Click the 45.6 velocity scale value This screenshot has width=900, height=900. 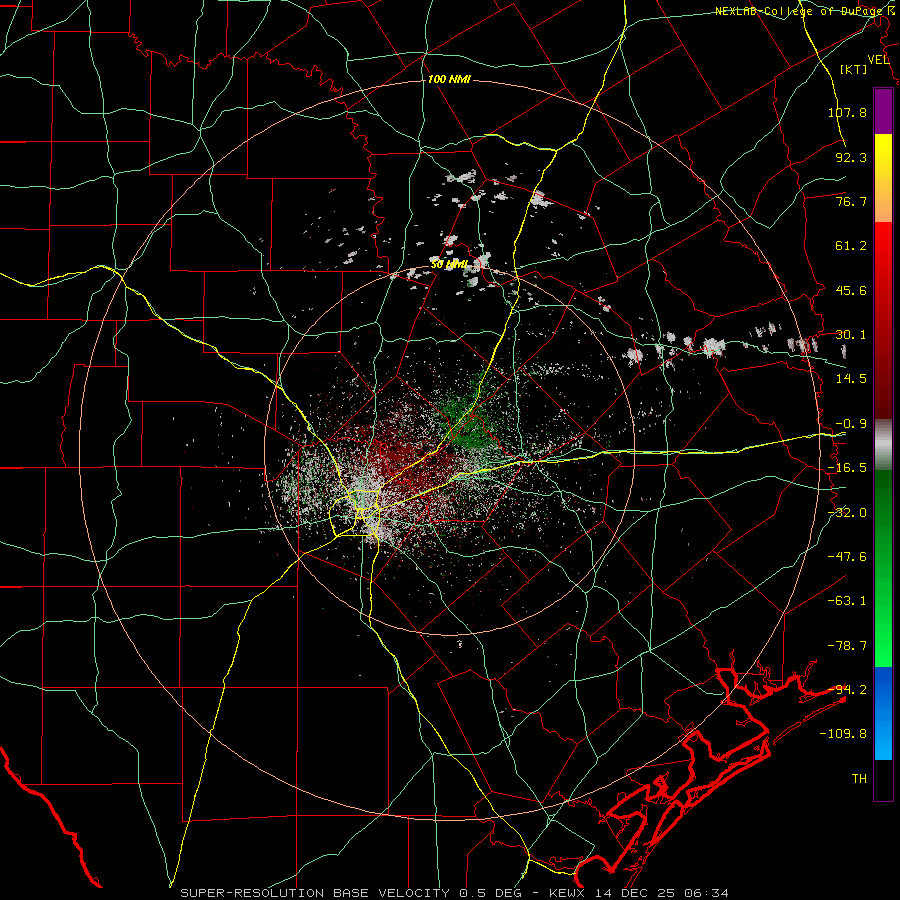tap(851, 290)
